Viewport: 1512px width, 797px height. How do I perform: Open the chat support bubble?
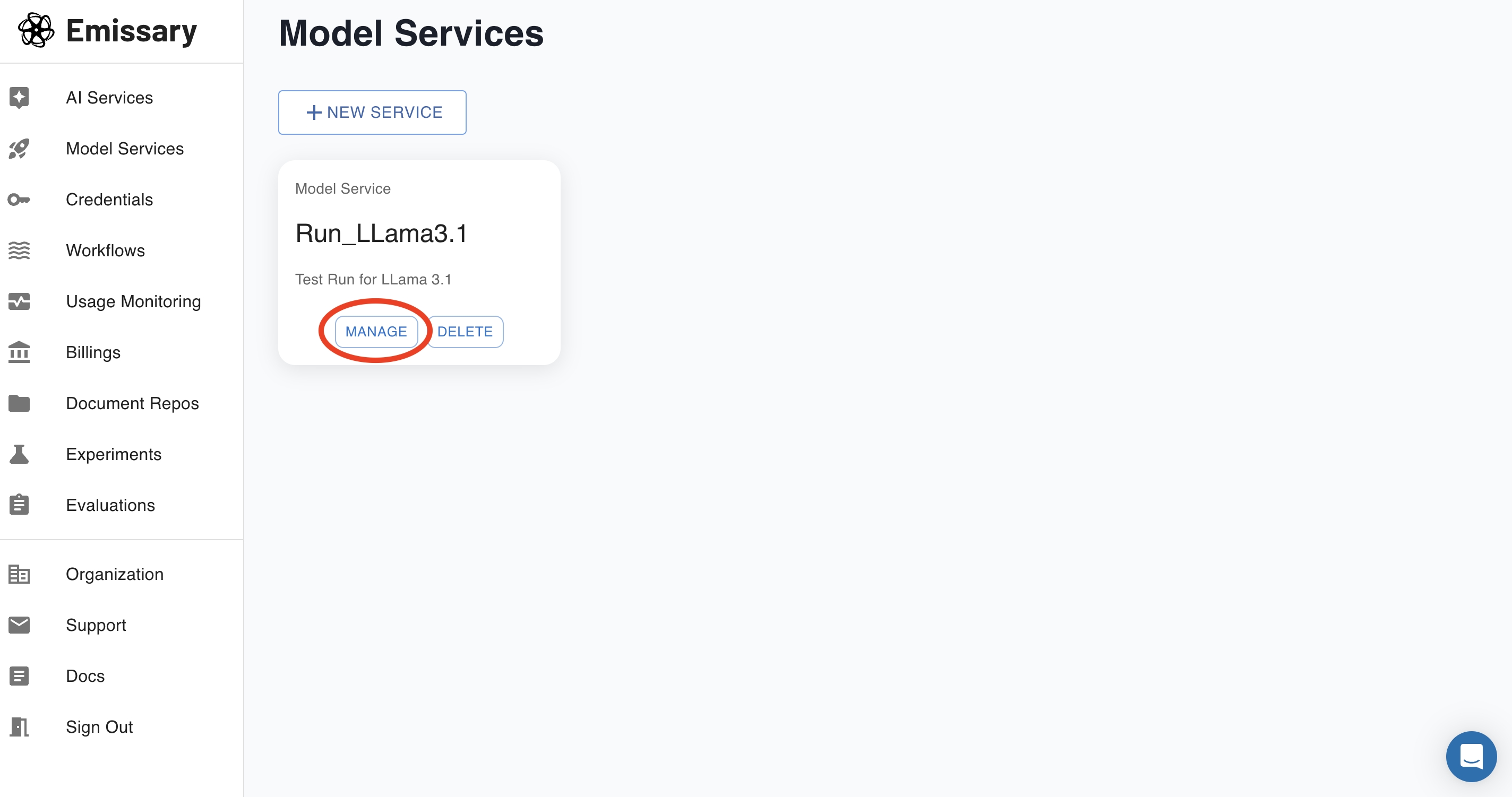[1471, 756]
